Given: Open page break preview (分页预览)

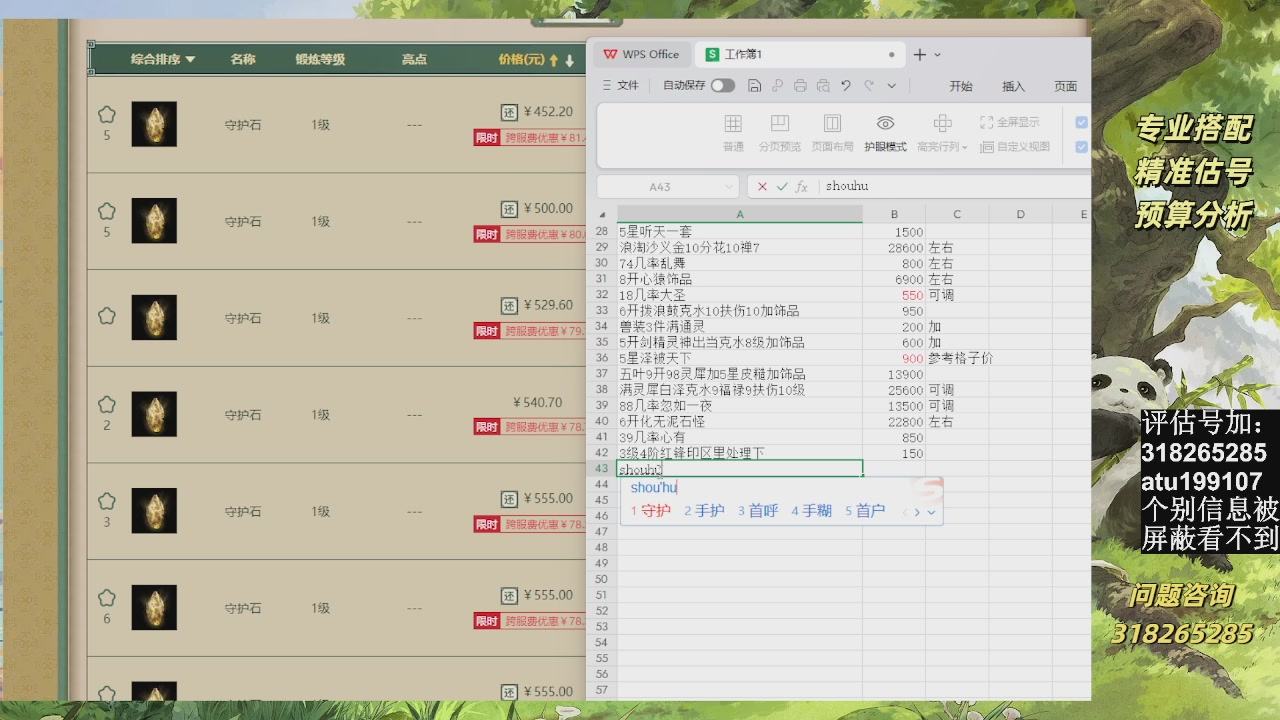Looking at the screenshot, I should [x=779, y=132].
